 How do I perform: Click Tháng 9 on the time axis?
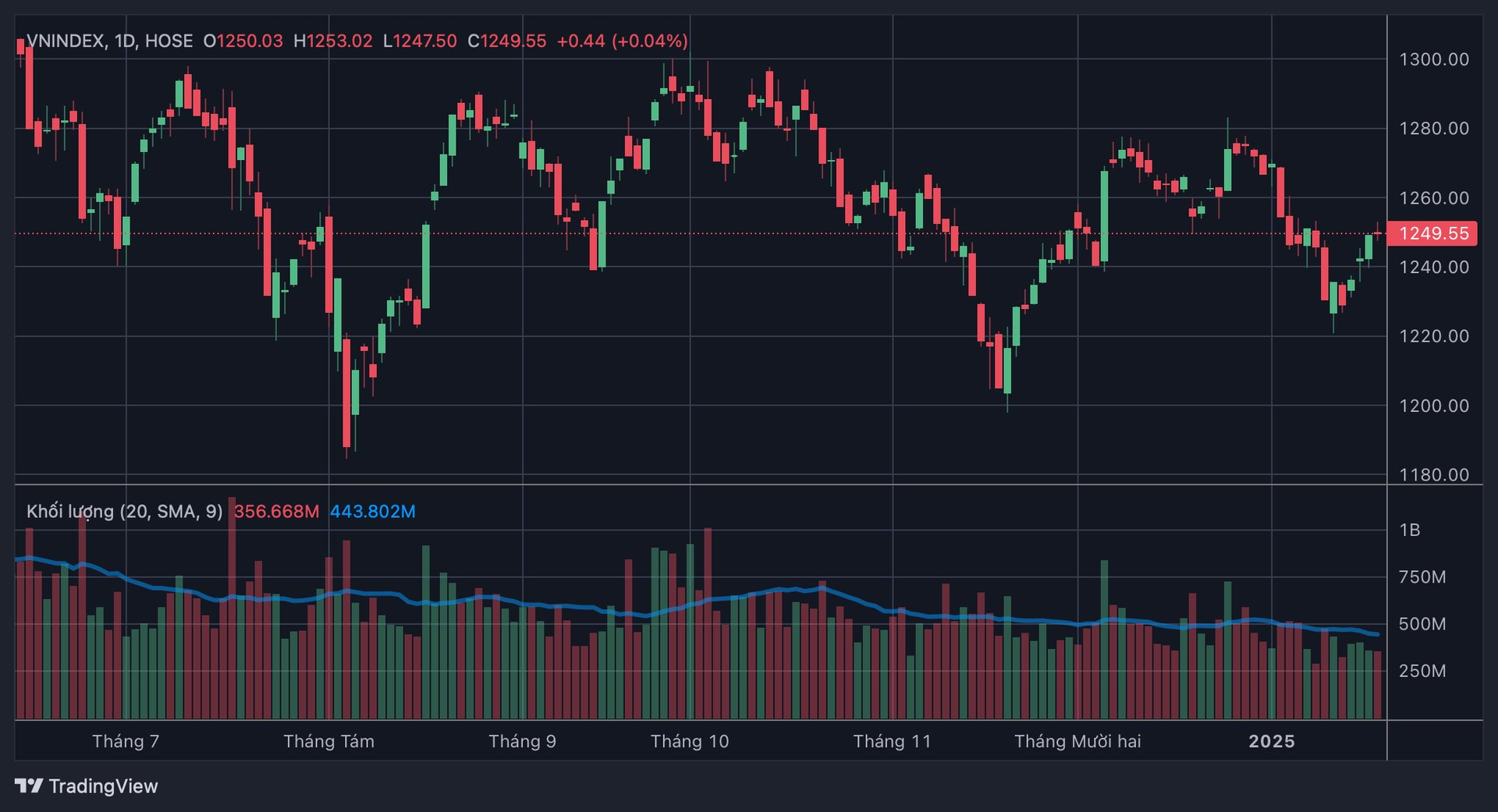(522, 741)
